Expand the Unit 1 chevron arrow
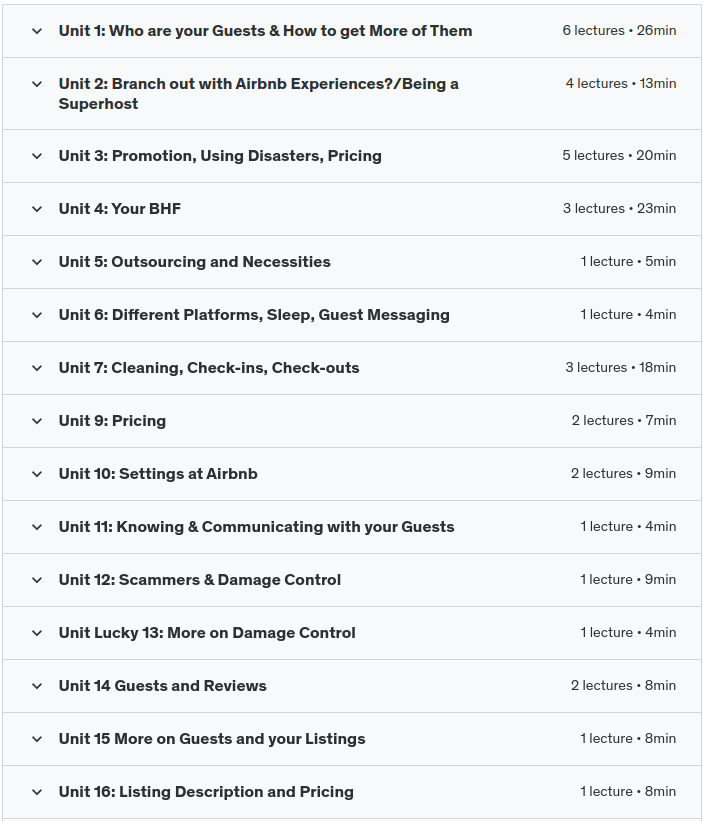 pos(37,31)
